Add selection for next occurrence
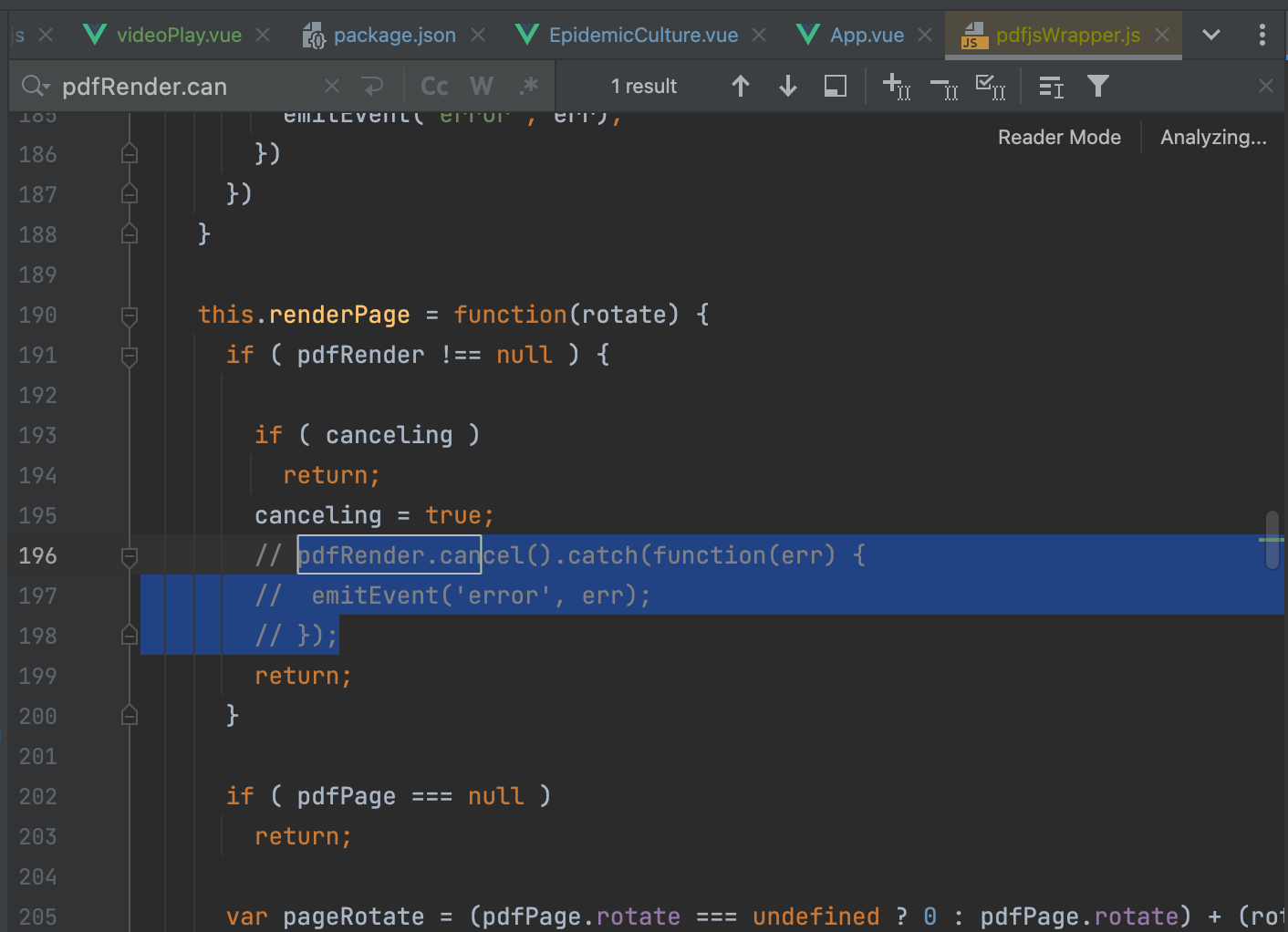The height and width of the screenshot is (932, 1288). coord(897,87)
